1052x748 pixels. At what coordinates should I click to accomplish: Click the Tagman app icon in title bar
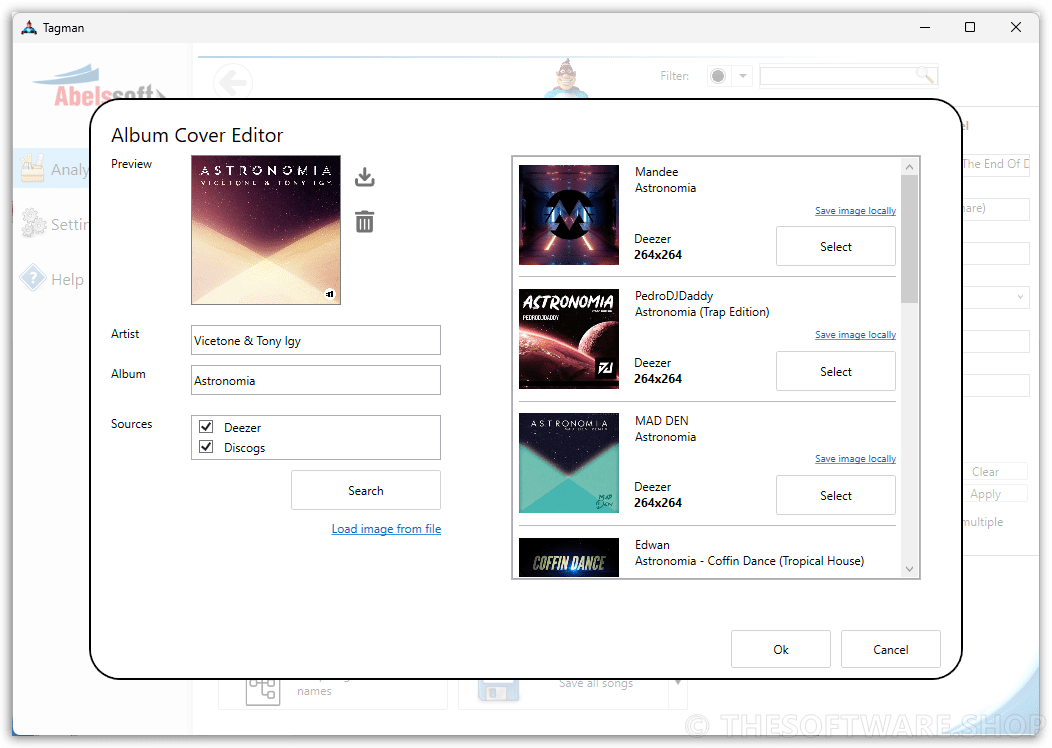tap(29, 28)
